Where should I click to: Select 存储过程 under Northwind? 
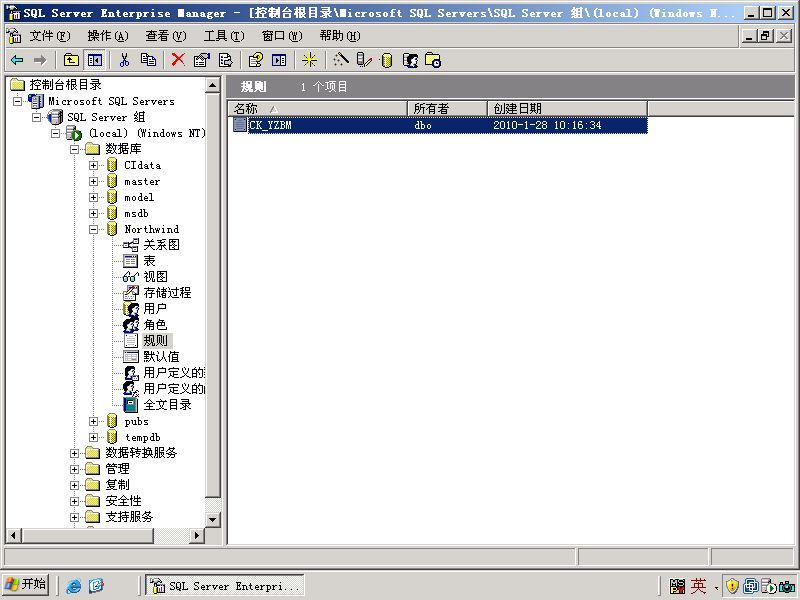point(167,293)
